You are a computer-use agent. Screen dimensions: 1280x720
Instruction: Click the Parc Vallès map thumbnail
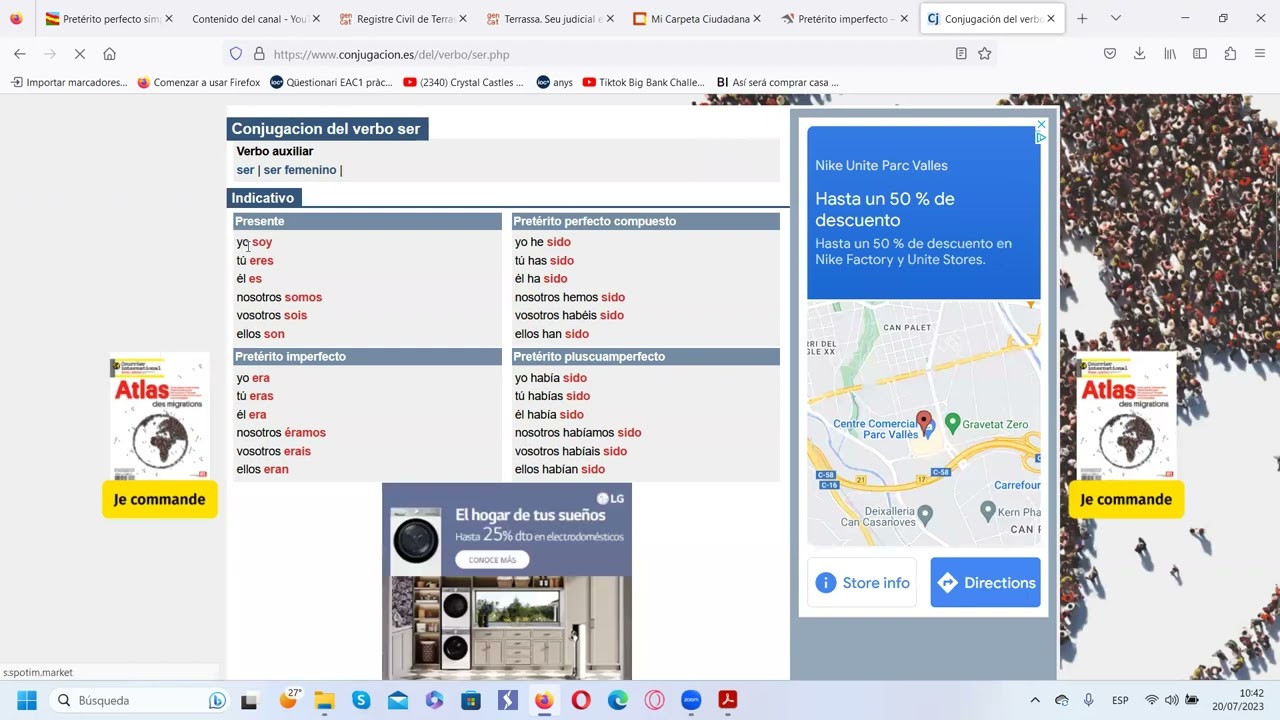point(924,424)
